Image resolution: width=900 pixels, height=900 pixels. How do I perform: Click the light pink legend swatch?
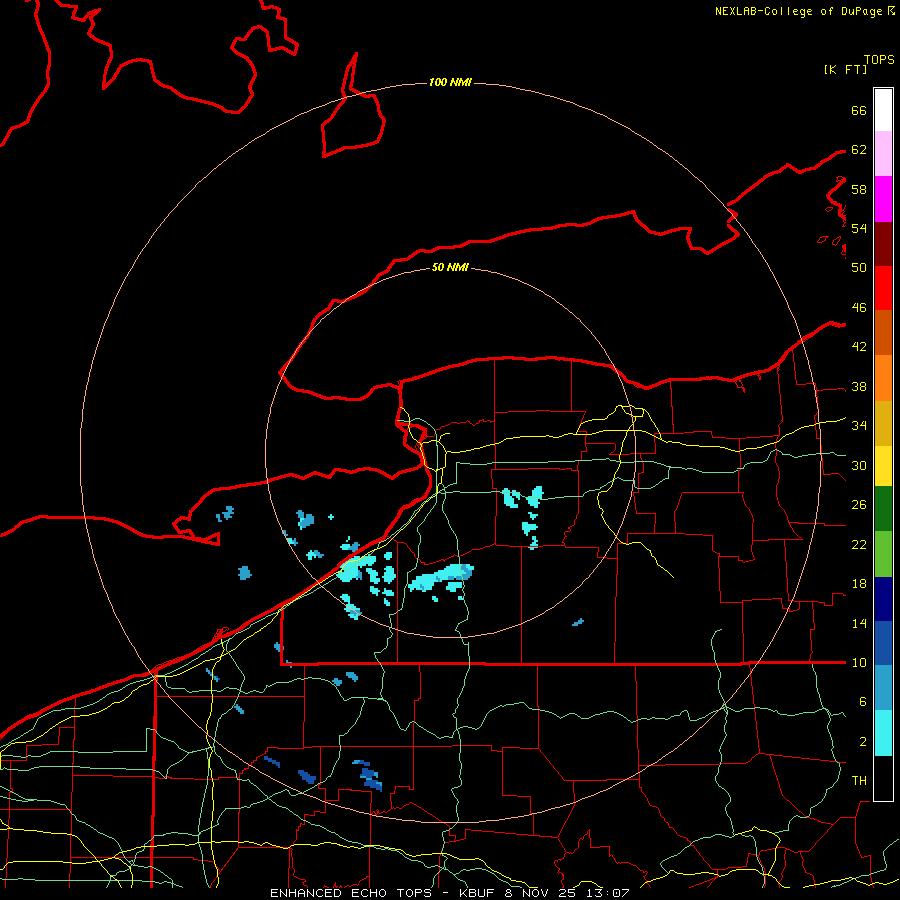[x=883, y=154]
